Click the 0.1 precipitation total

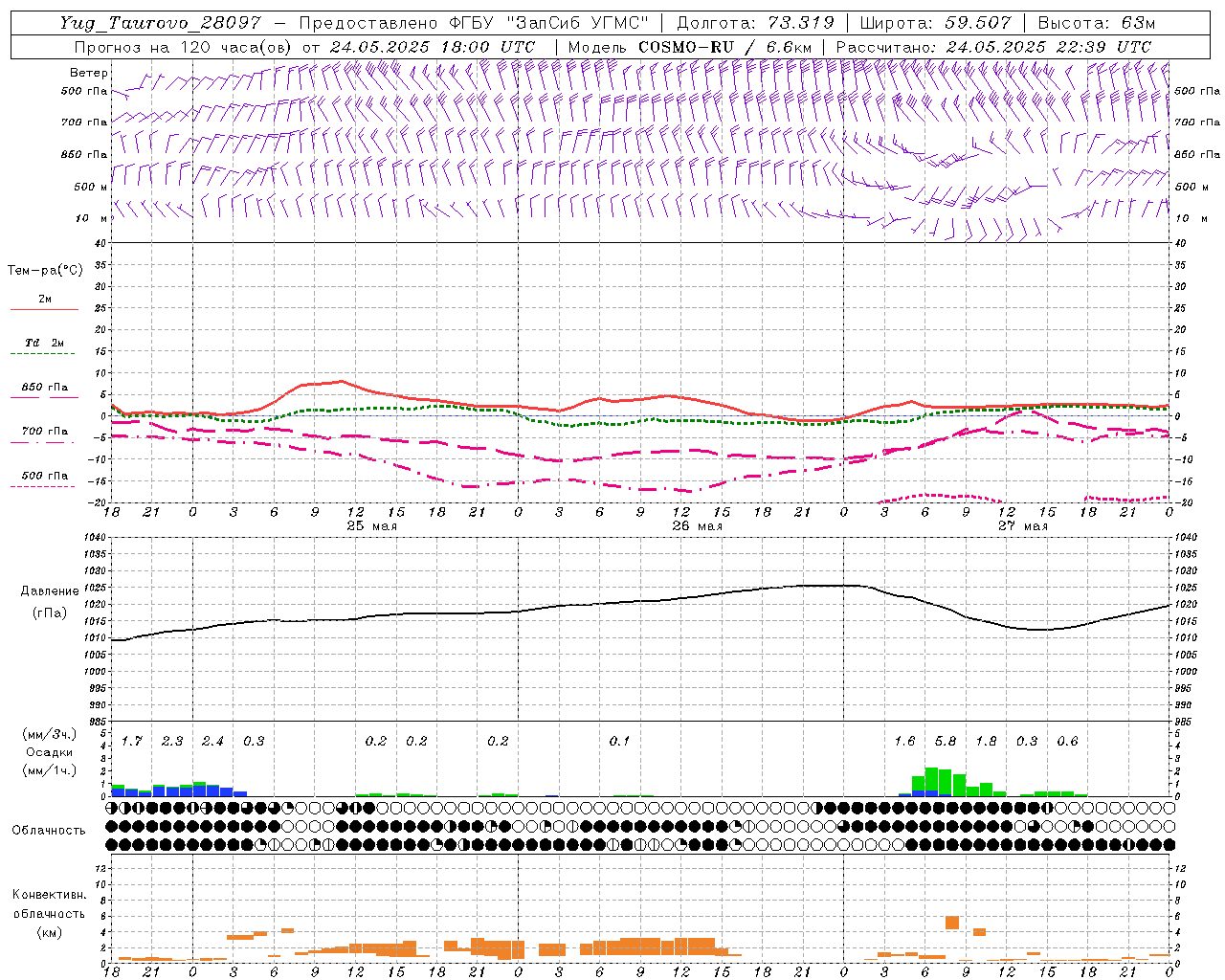point(619,741)
